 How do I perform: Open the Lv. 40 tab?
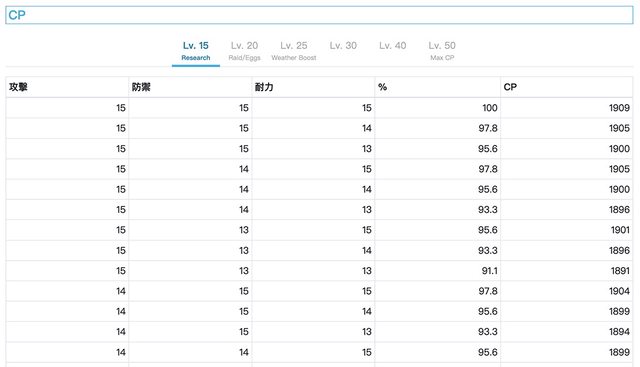click(x=393, y=51)
